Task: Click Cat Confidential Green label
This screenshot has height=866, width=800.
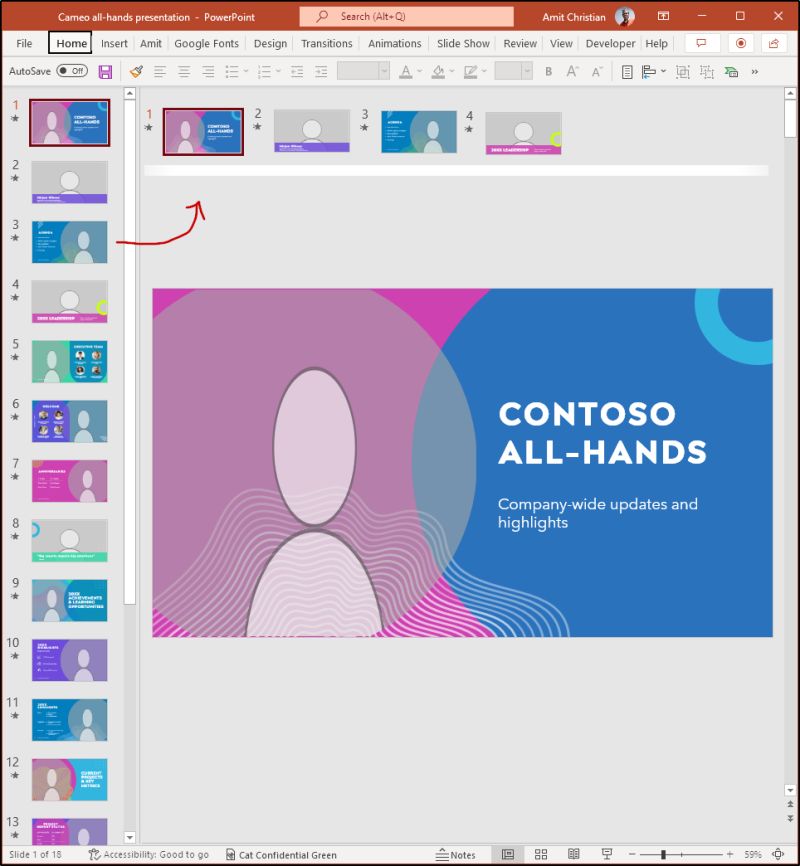Action: click(281, 854)
